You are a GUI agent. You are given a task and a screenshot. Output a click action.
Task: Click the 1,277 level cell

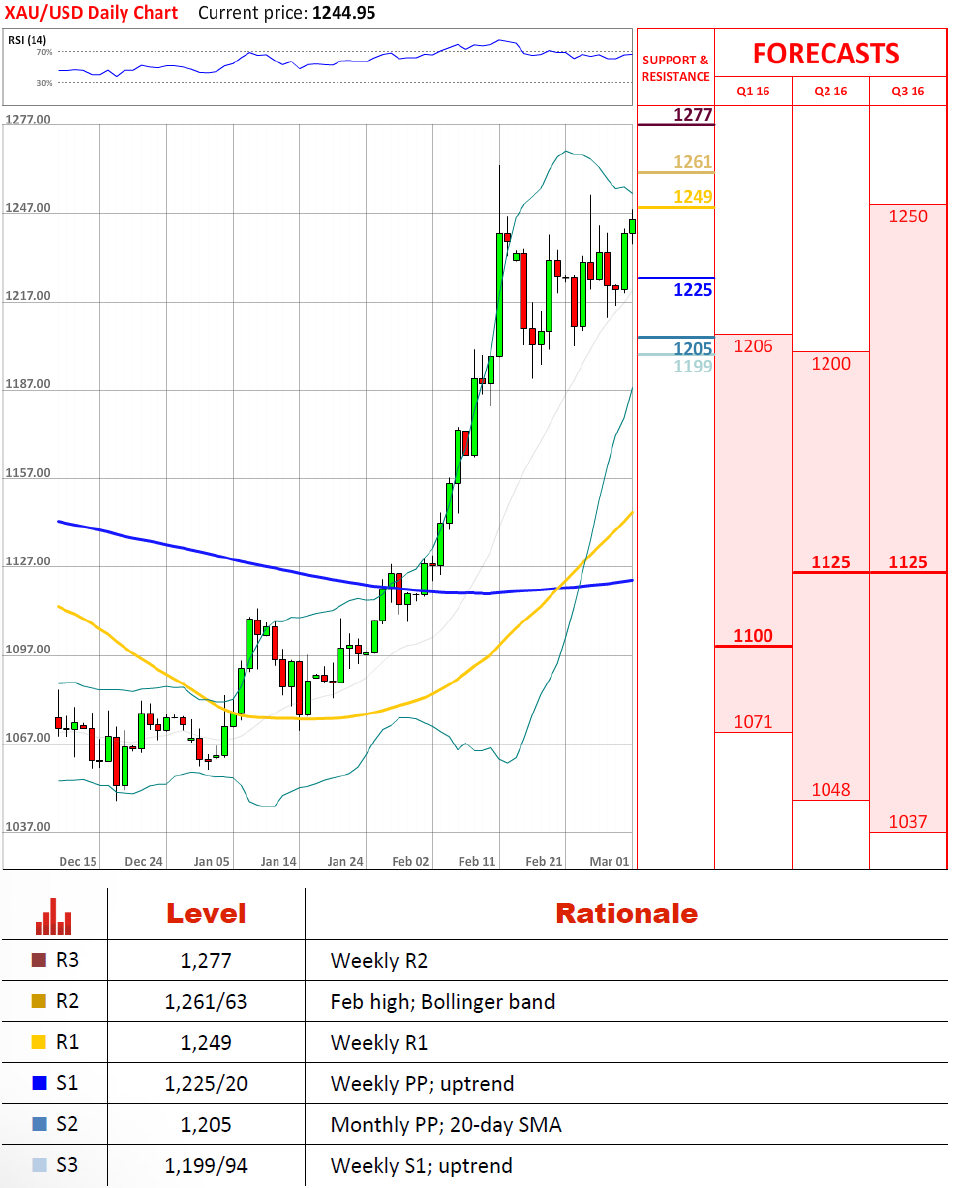pyautogui.click(x=206, y=961)
